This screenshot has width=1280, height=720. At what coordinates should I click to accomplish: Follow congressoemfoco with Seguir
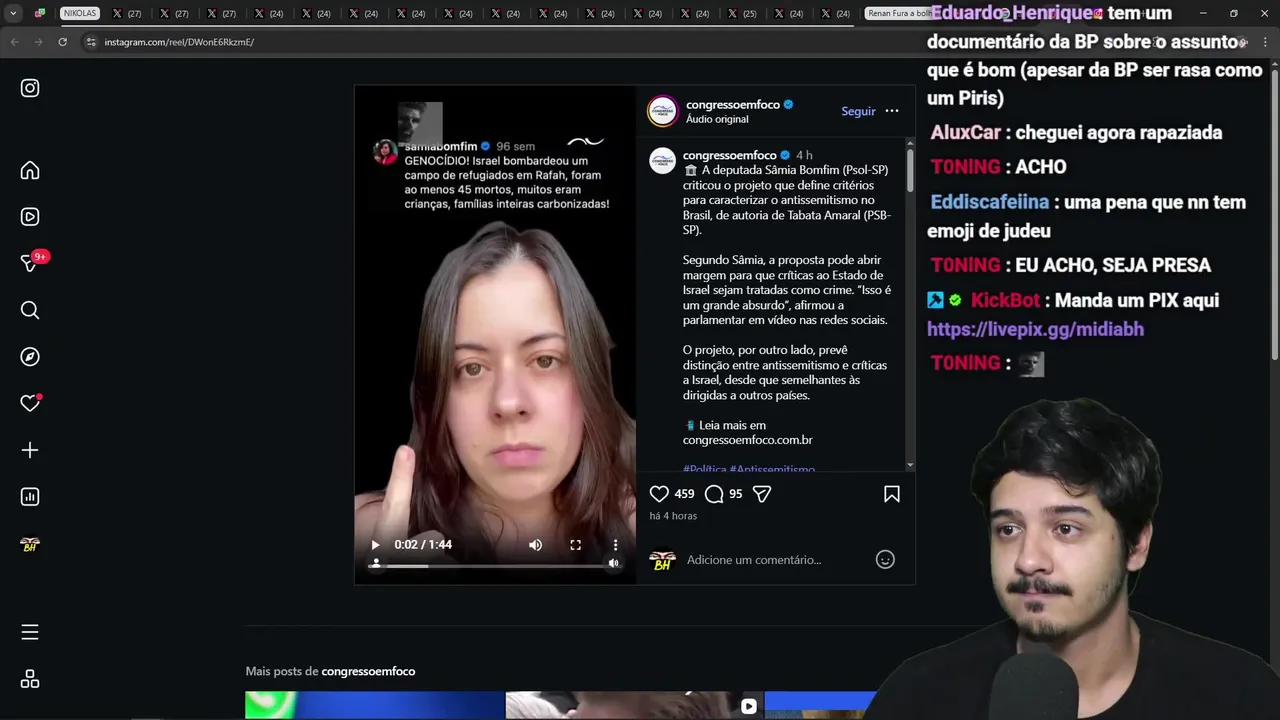(858, 111)
